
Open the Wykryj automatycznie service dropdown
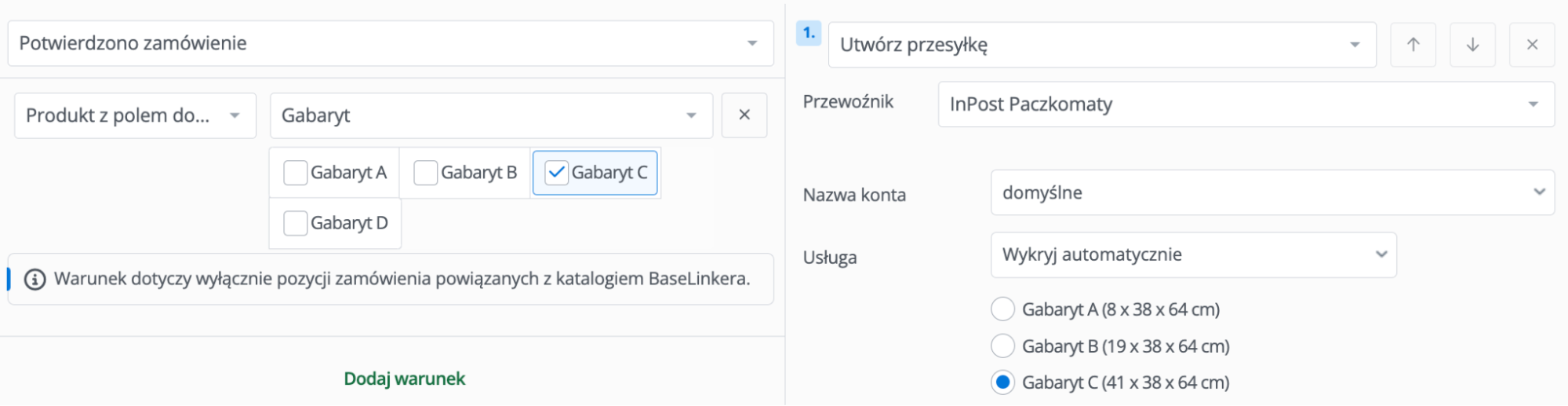(x=1192, y=254)
